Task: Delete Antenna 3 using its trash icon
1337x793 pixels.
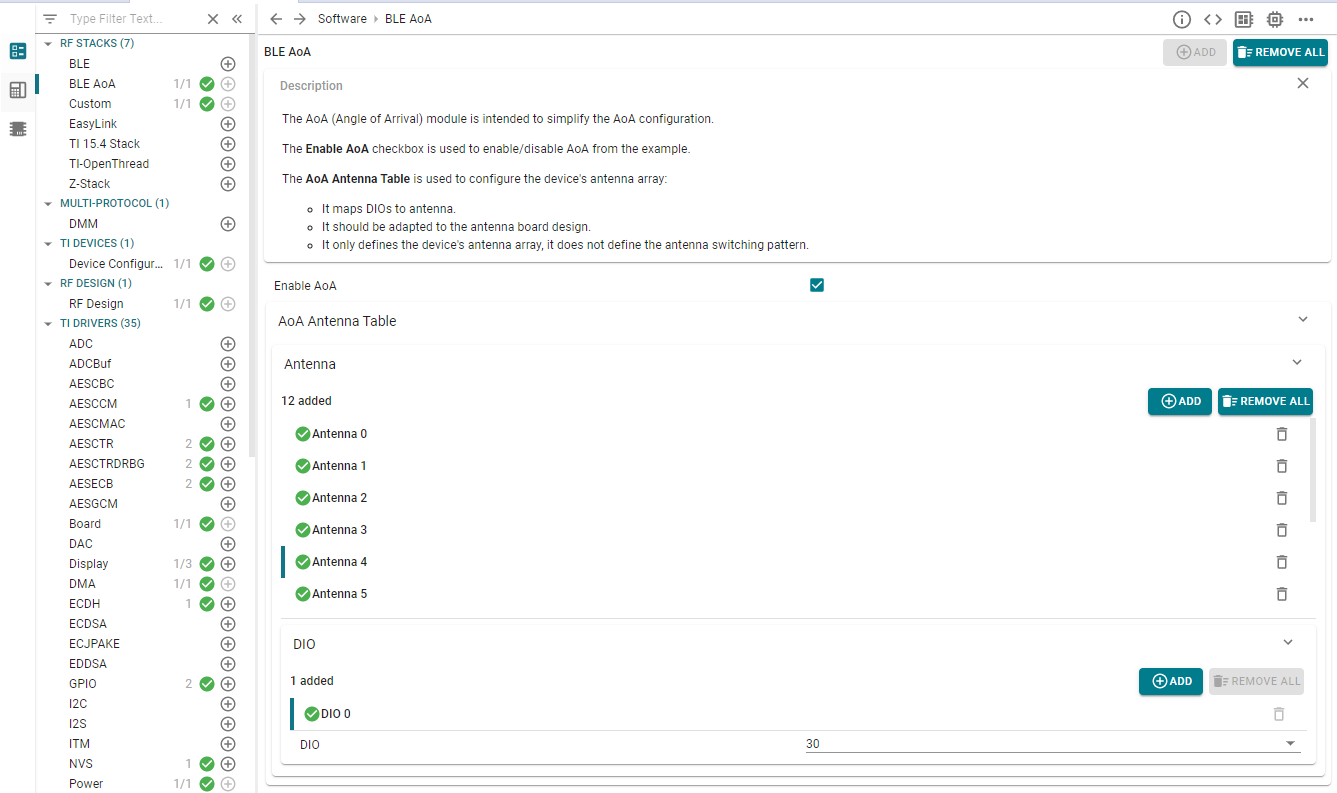Action: point(1281,530)
